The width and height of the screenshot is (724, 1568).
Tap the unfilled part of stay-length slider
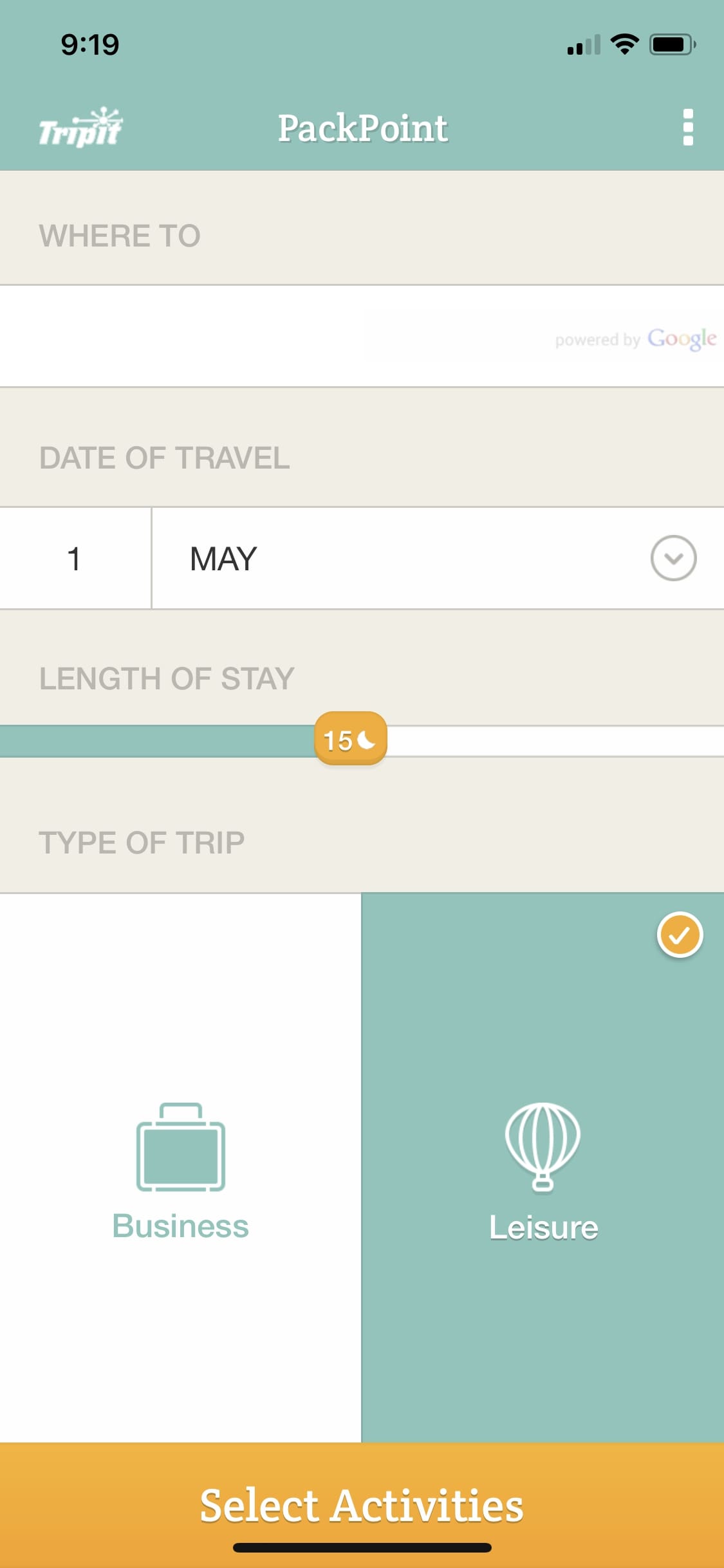553,742
